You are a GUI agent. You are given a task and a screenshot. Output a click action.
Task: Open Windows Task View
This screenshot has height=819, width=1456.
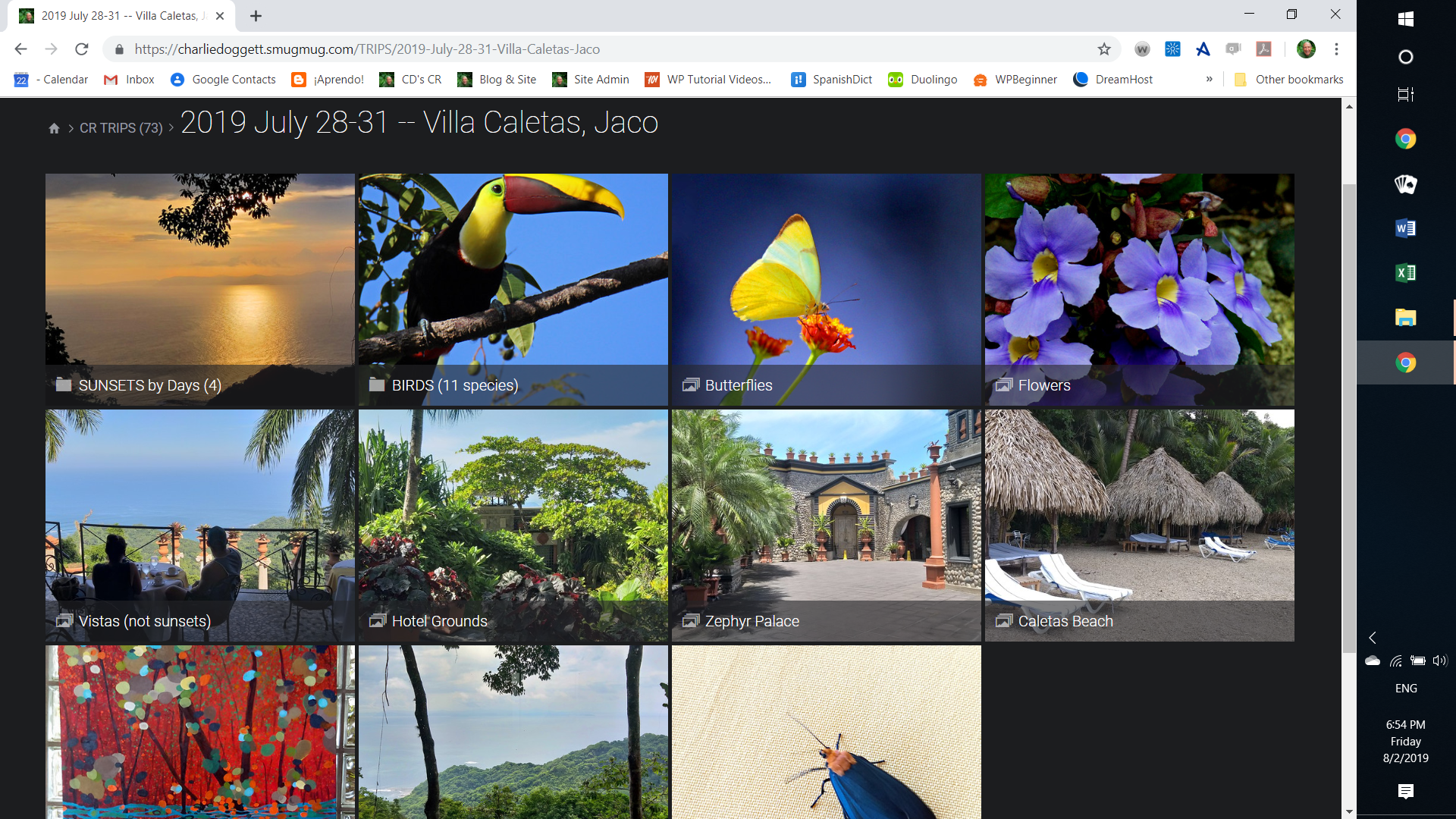(x=1405, y=95)
